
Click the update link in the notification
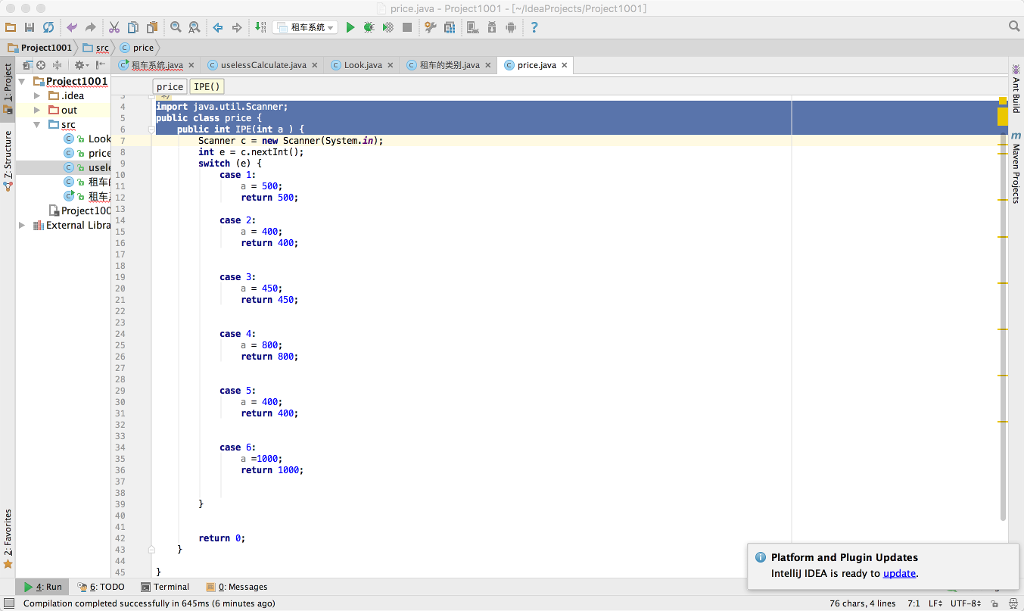[x=899, y=572]
